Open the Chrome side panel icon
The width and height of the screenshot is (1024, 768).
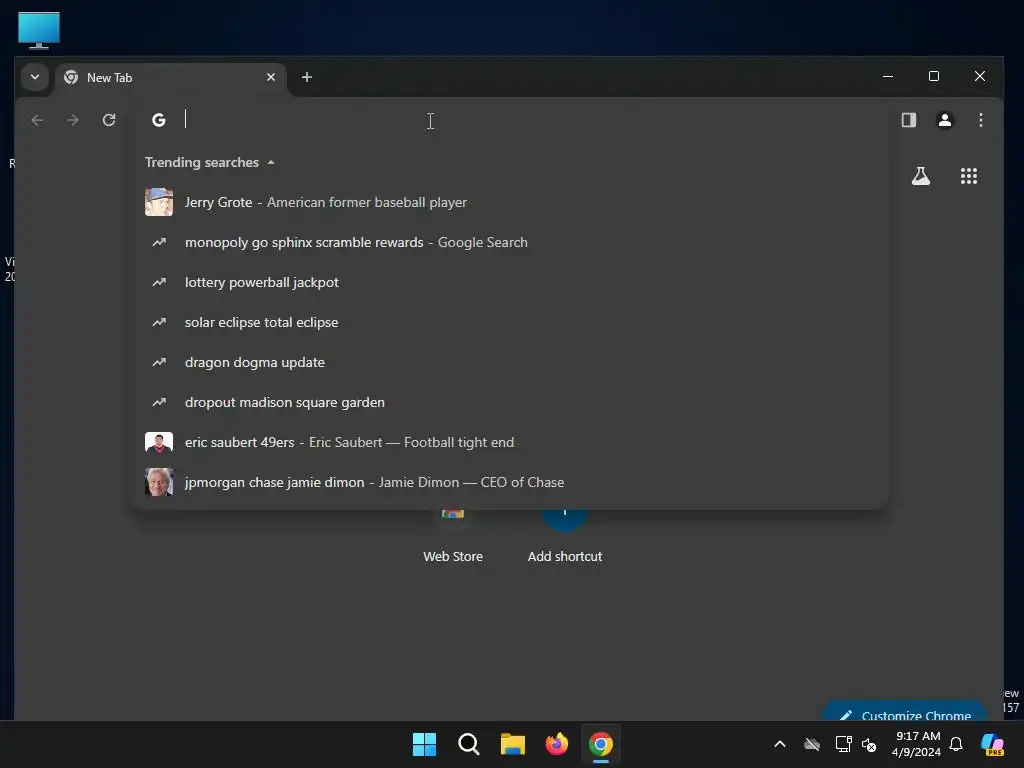click(908, 120)
